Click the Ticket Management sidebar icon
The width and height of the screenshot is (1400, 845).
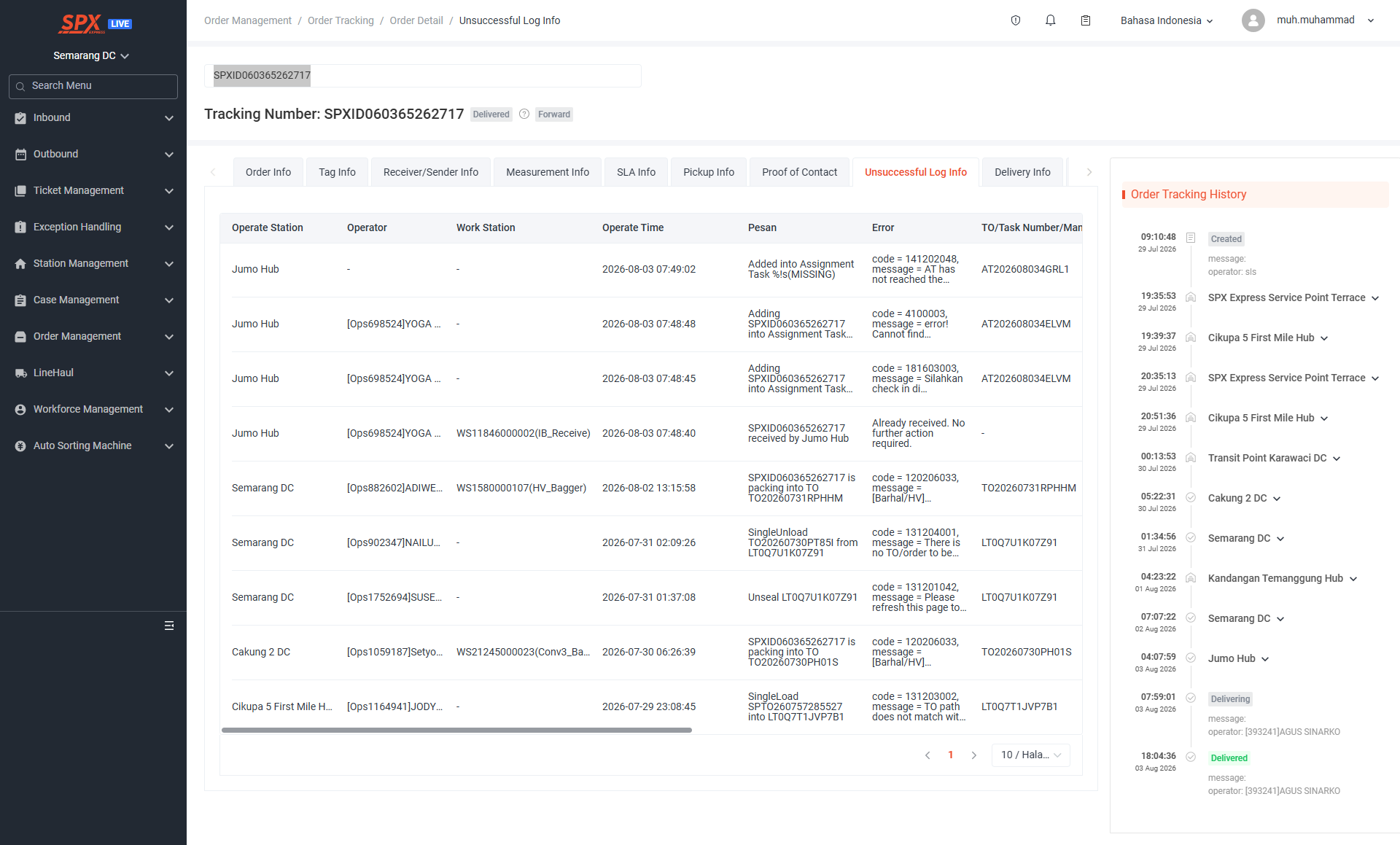[20, 191]
